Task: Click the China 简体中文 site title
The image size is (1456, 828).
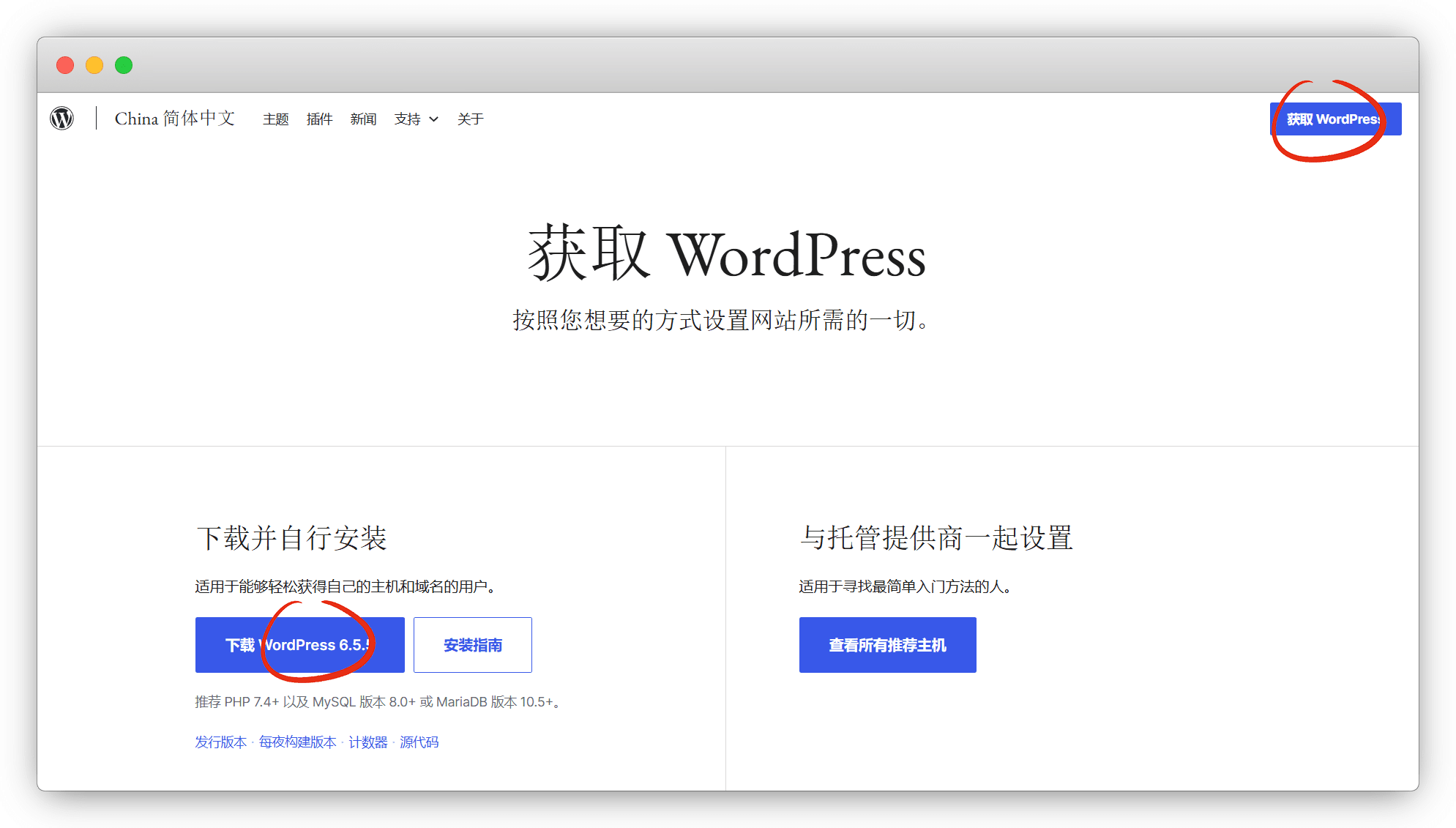Action: pyautogui.click(x=175, y=119)
